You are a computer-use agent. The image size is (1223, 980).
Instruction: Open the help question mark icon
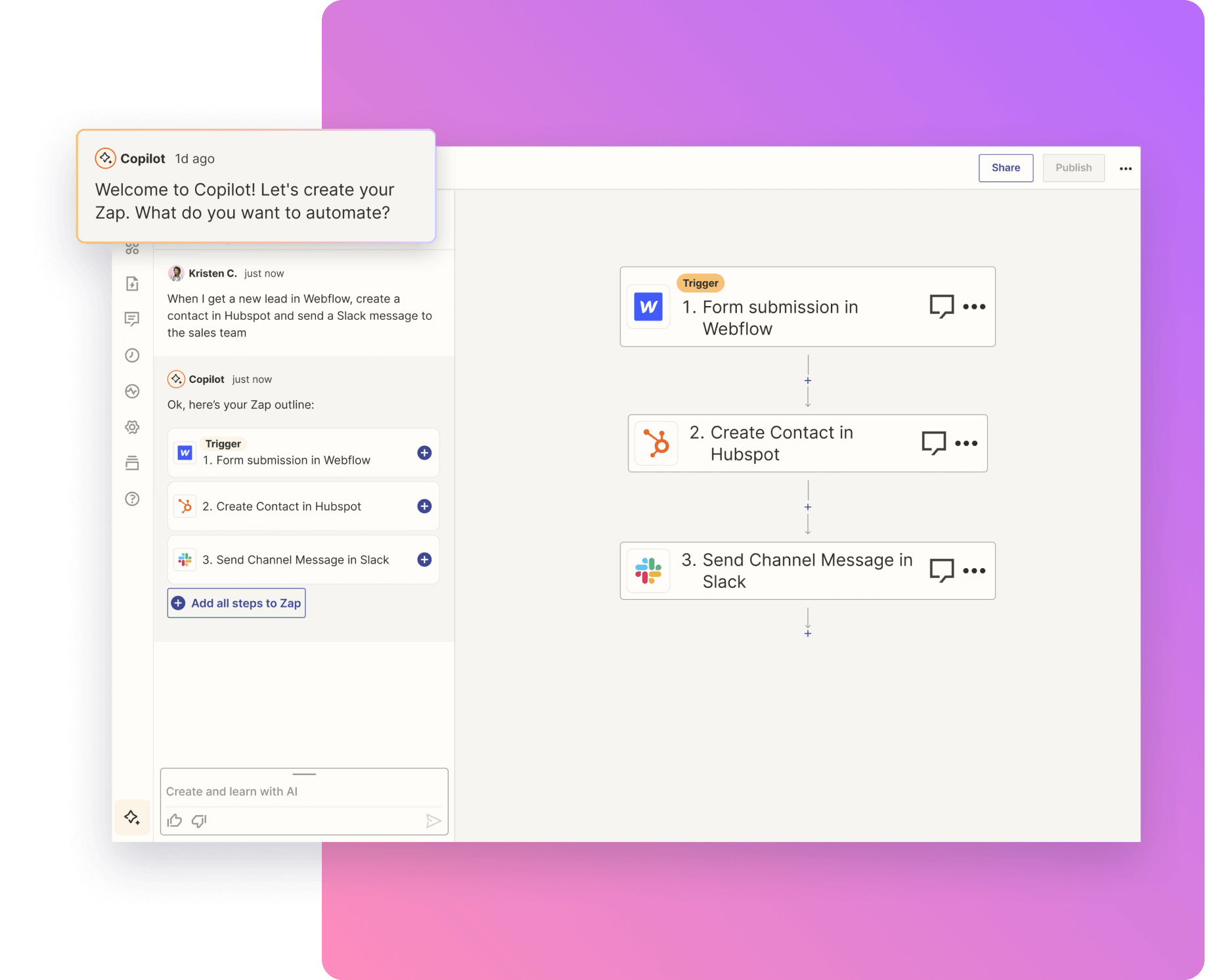pos(132,499)
